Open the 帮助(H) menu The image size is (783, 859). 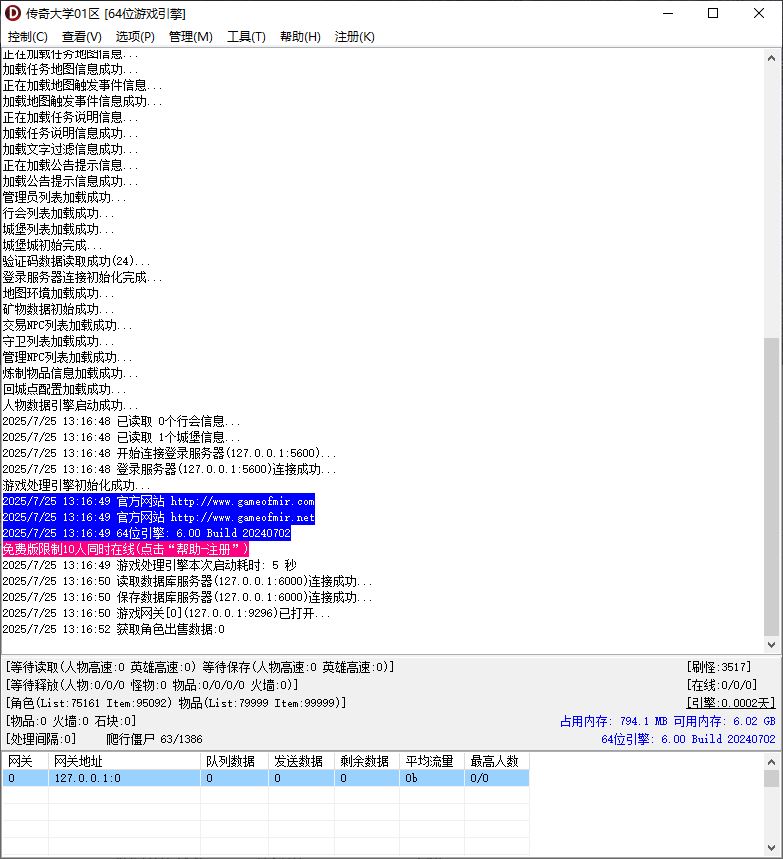click(300, 37)
